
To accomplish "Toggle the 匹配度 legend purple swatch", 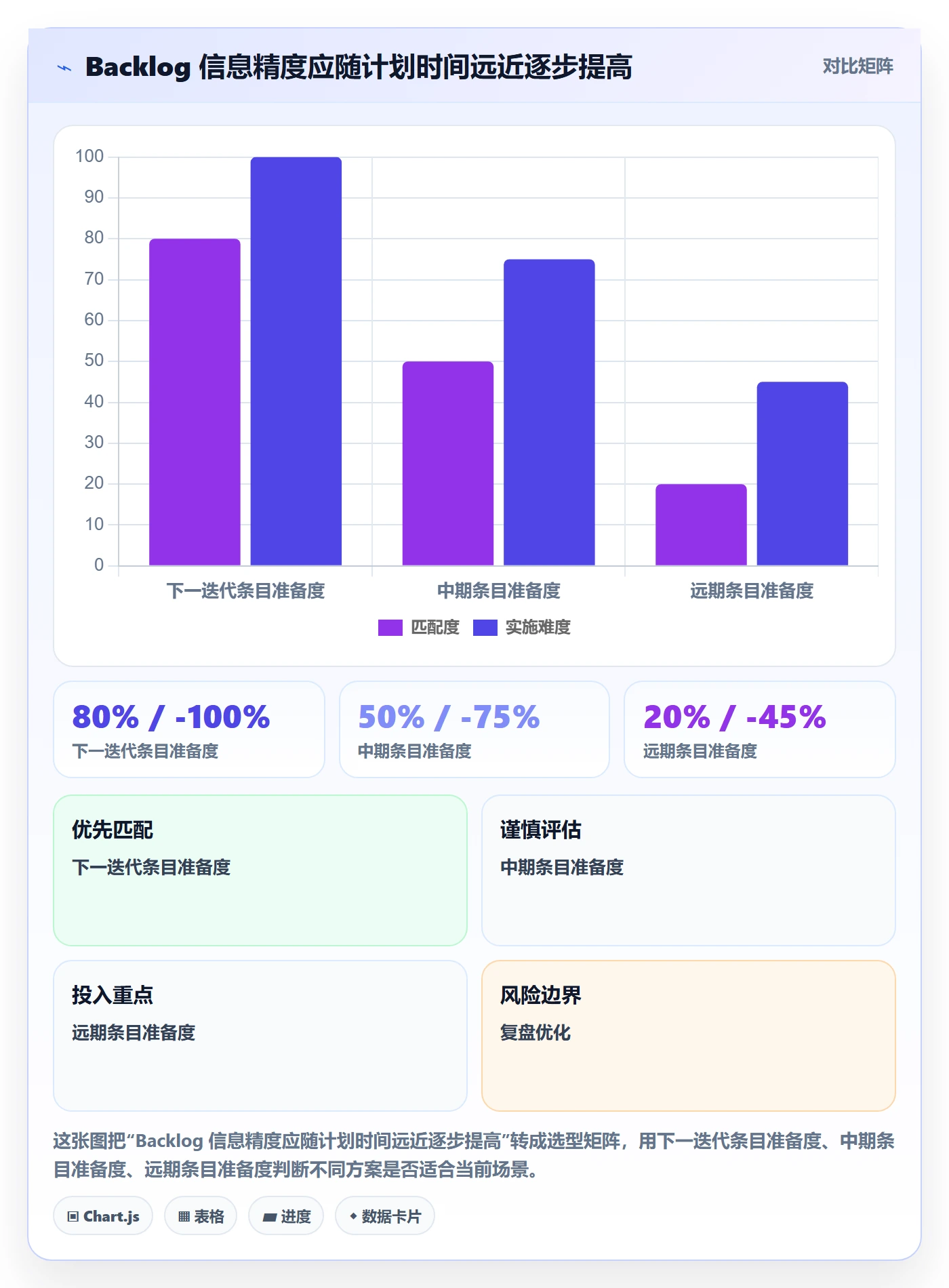I will (390, 628).
